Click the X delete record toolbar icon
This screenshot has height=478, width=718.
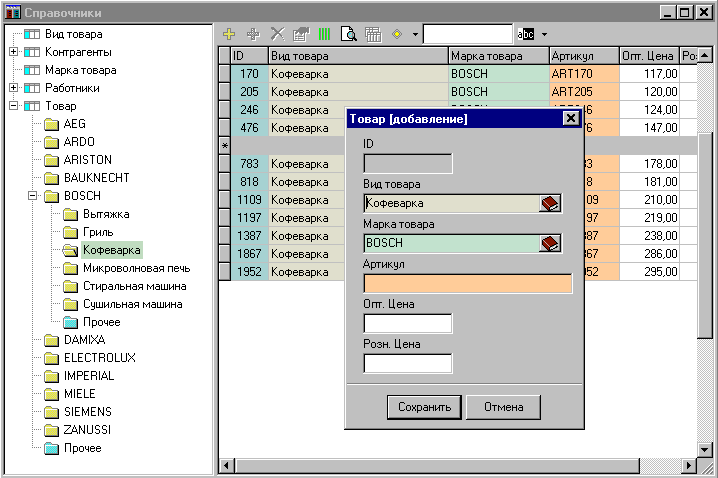277,34
